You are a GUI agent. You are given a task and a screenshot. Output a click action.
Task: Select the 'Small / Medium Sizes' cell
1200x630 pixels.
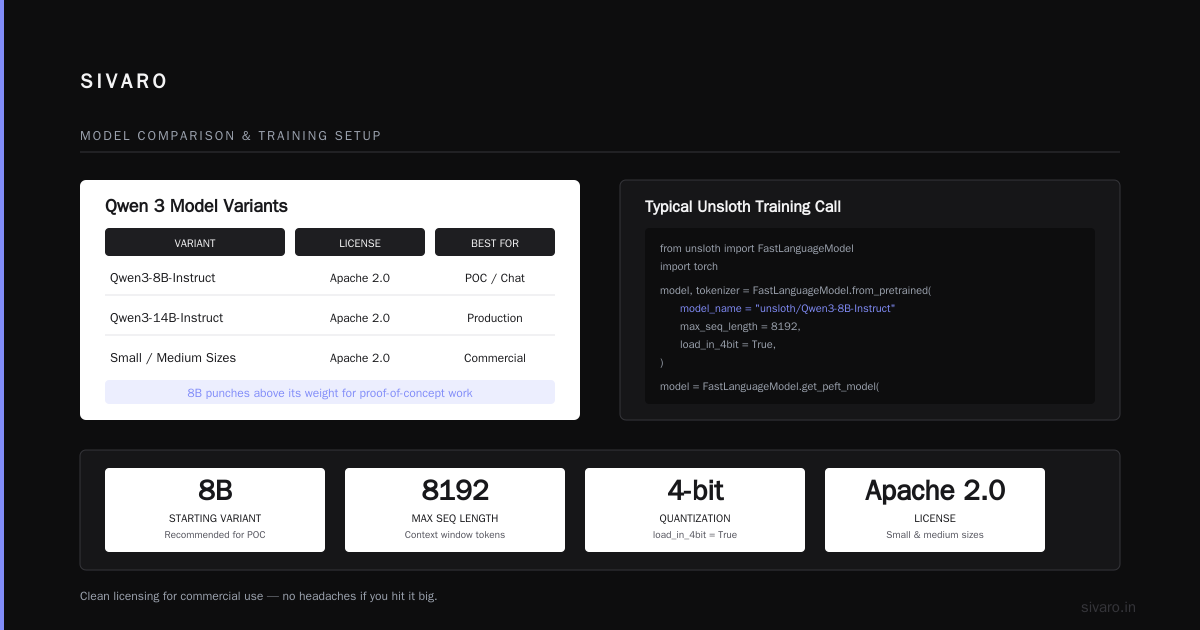(173, 358)
